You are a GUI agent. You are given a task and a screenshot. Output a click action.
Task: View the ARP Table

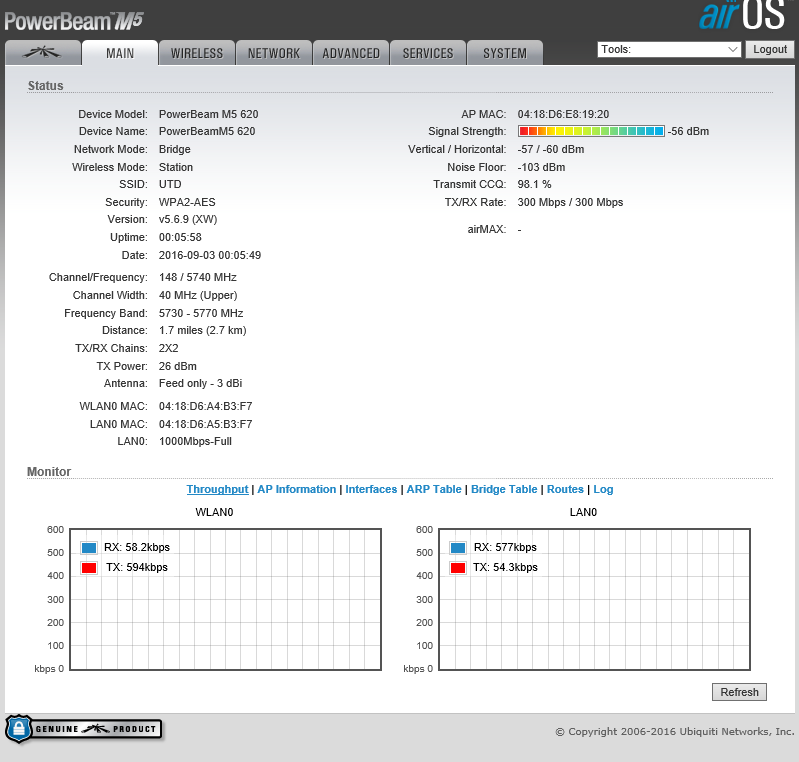[x=434, y=489]
